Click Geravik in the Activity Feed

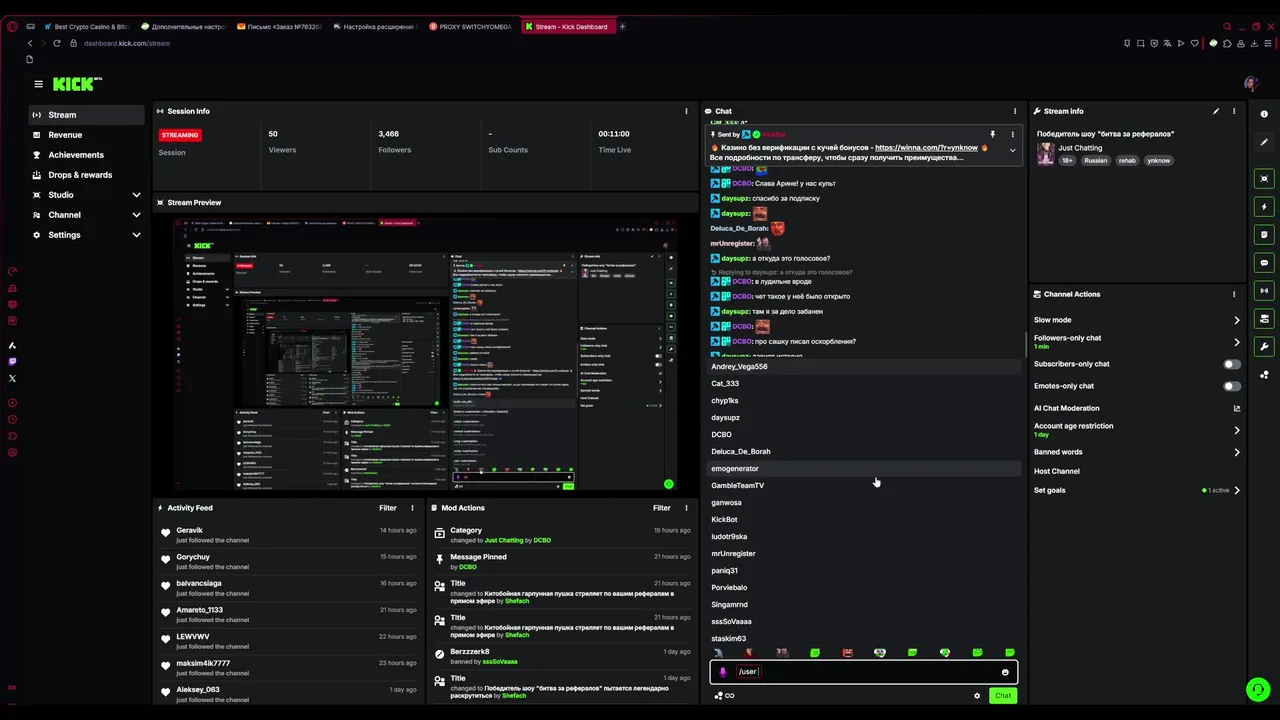pos(189,530)
